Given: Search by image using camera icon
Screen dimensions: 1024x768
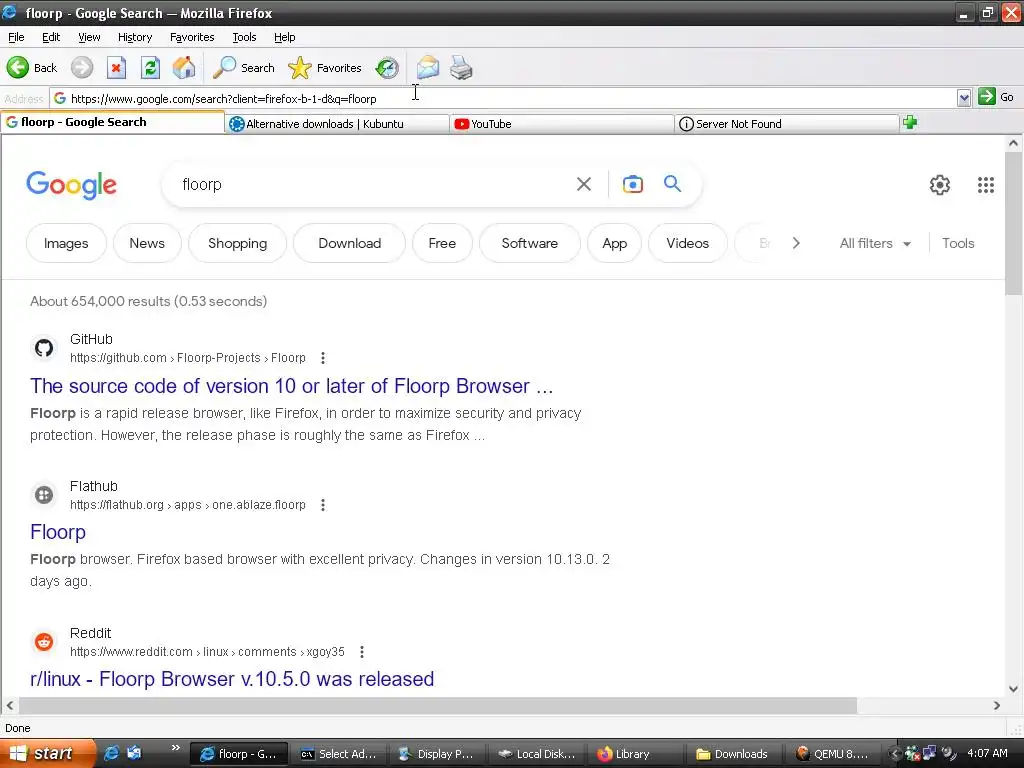Looking at the screenshot, I should (632, 184).
